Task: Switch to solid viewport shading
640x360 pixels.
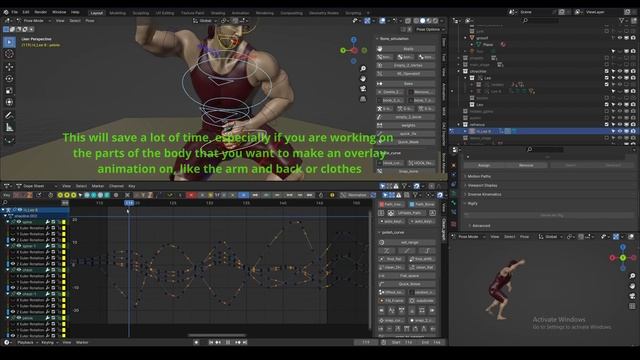Action: (423, 20)
